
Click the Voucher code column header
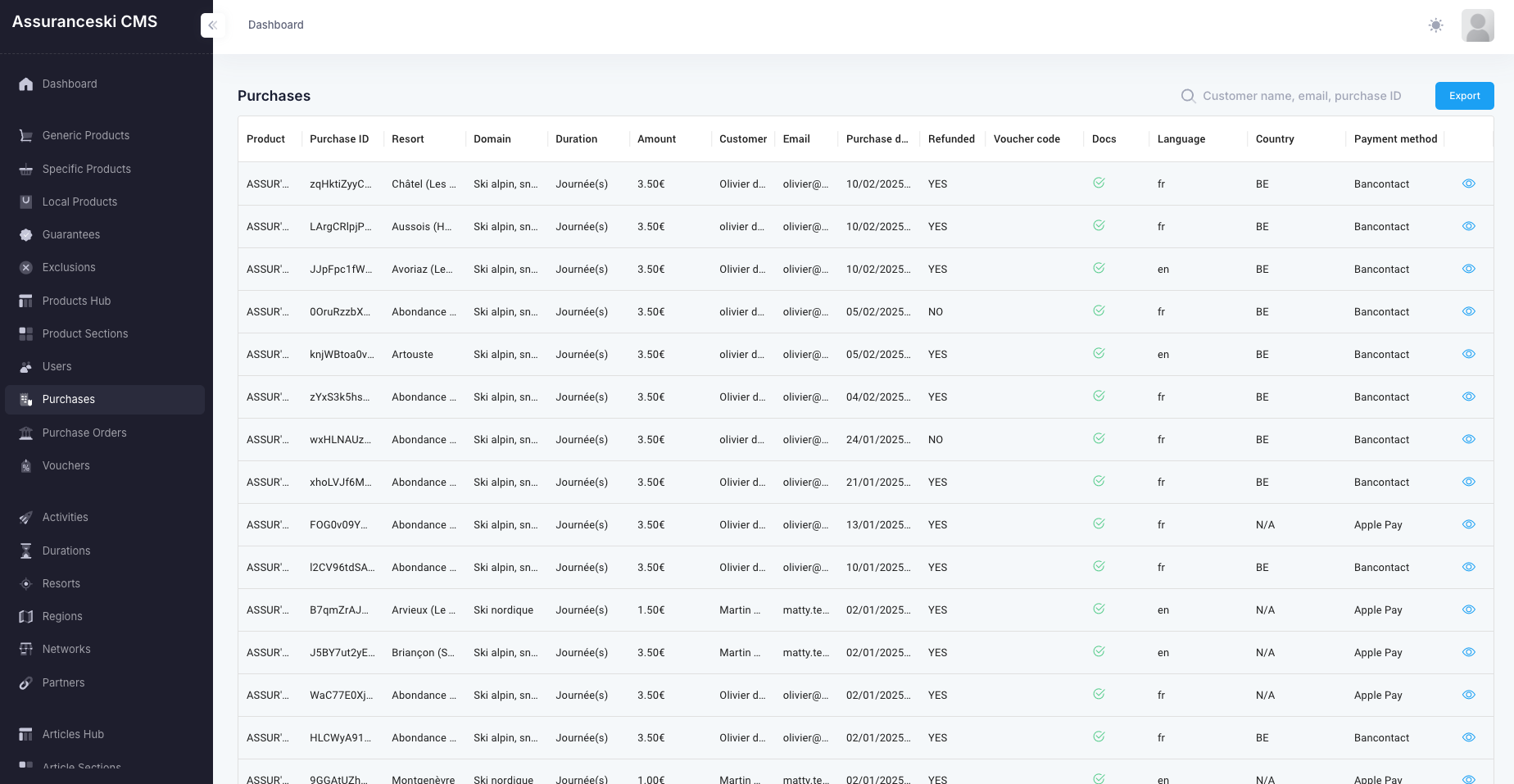[x=1027, y=139]
